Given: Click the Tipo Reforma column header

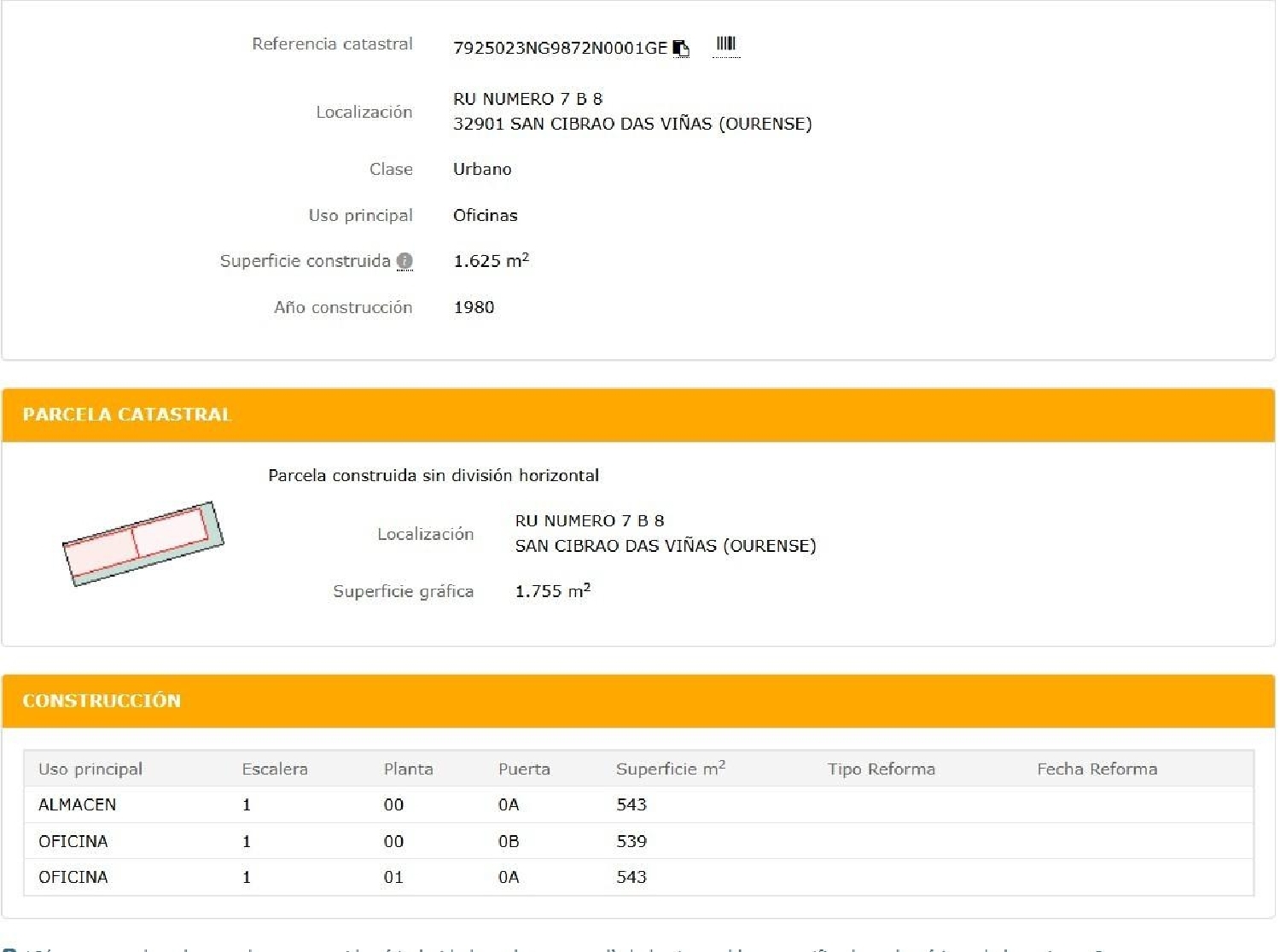Looking at the screenshot, I should coord(881,769).
